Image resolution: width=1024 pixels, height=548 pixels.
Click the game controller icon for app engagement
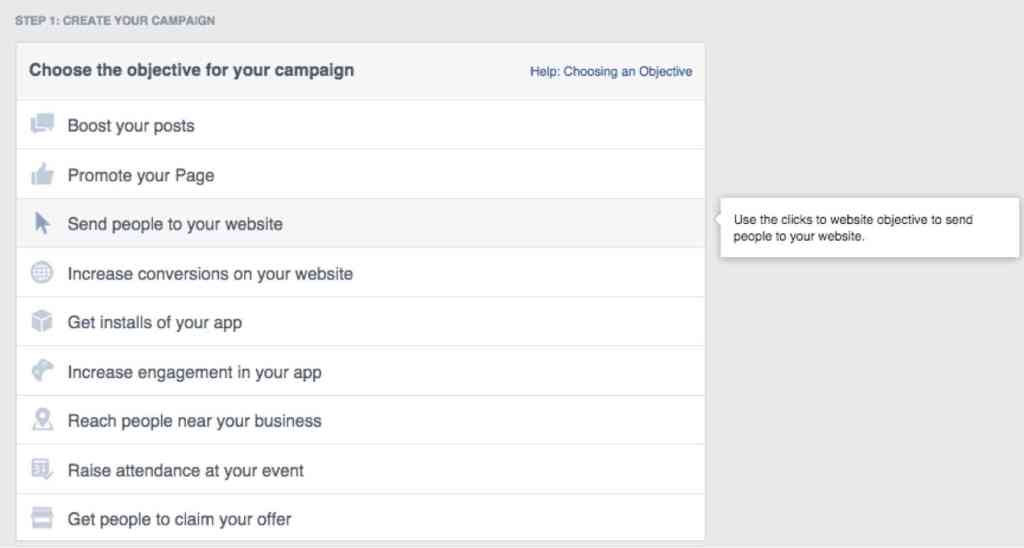(x=42, y=371)
